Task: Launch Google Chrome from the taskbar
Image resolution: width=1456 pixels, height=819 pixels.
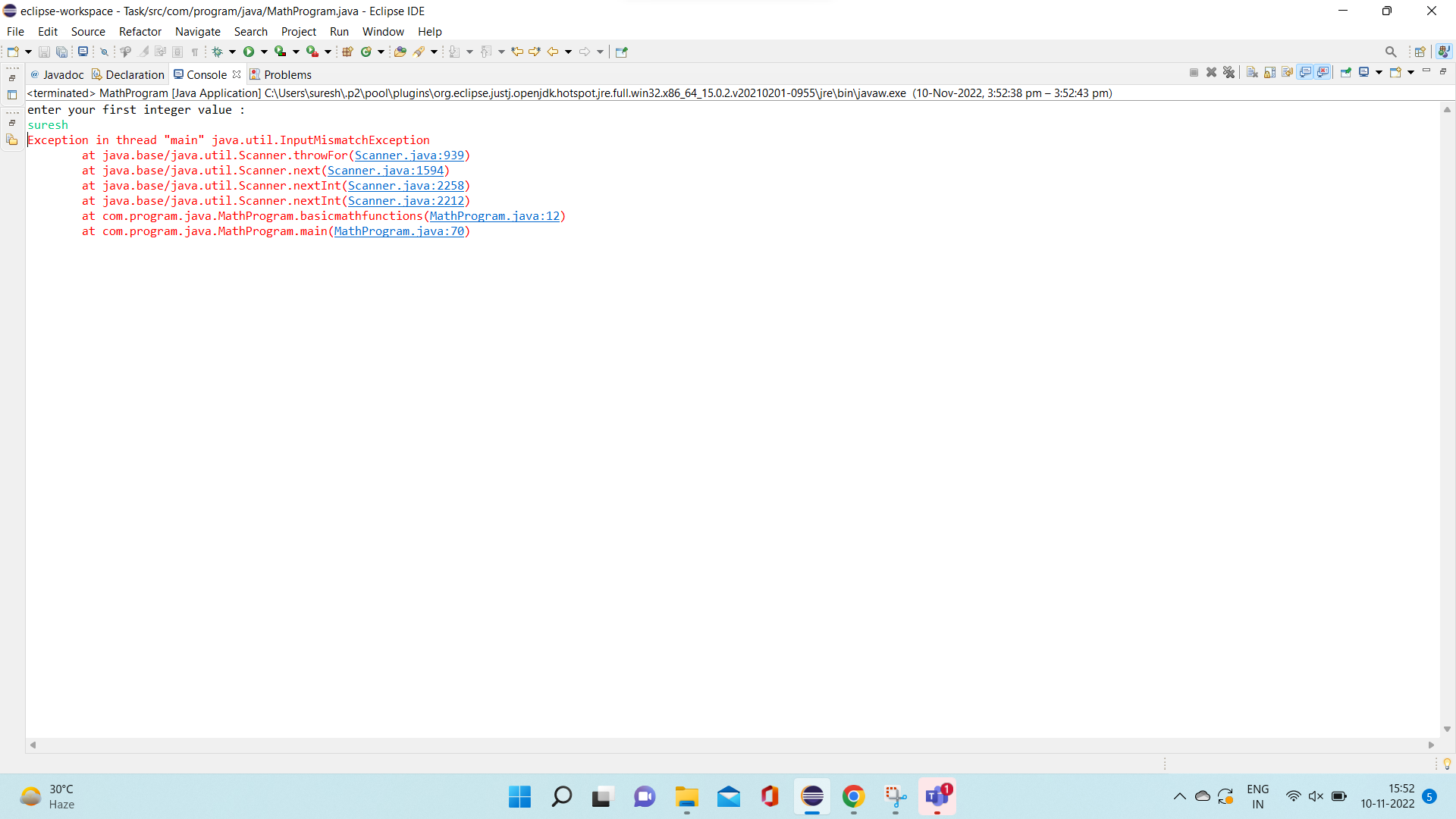Action: [x=854, y=797]
